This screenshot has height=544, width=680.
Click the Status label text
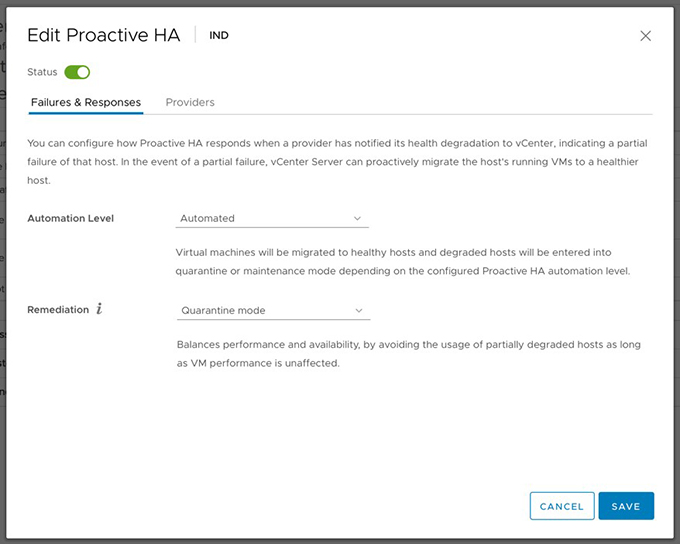coord(42,72)
